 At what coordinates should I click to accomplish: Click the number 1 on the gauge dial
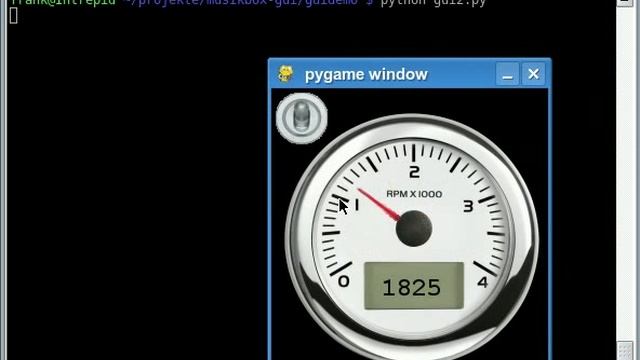[x=357, y=204]
